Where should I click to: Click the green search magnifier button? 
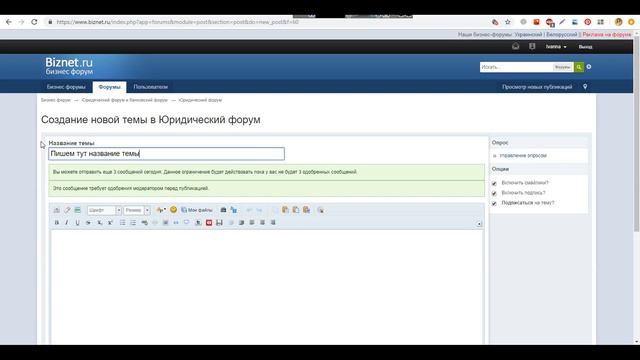point(579,67)
